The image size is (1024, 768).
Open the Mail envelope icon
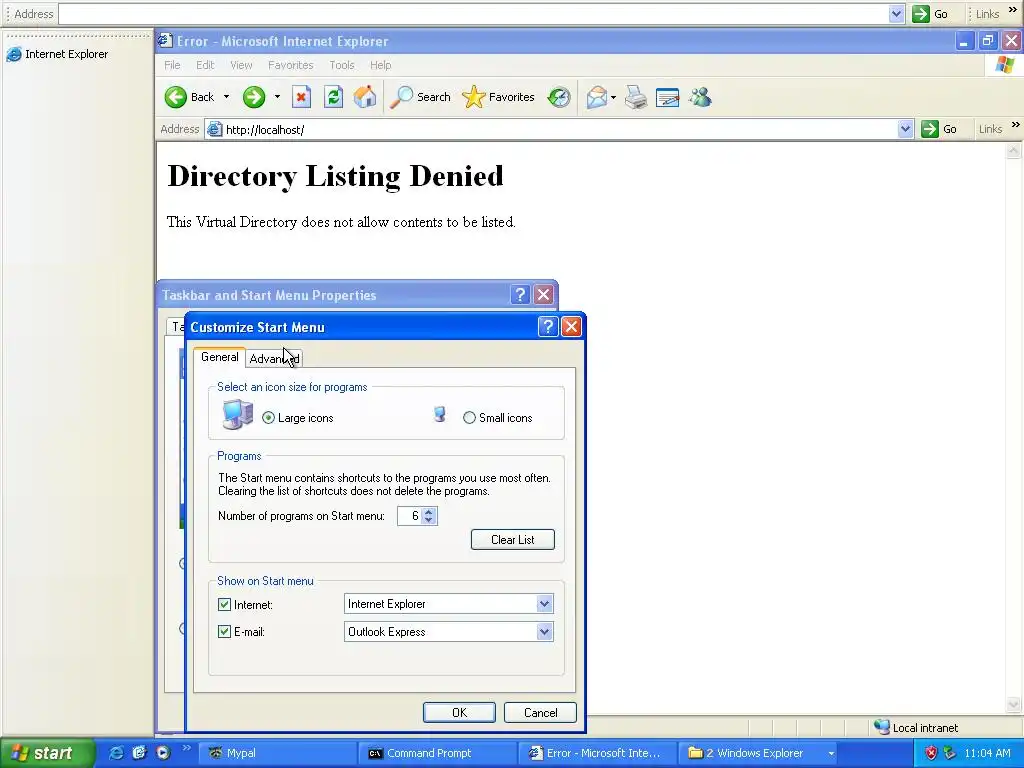pyautogui.click(x=596, y=97)
